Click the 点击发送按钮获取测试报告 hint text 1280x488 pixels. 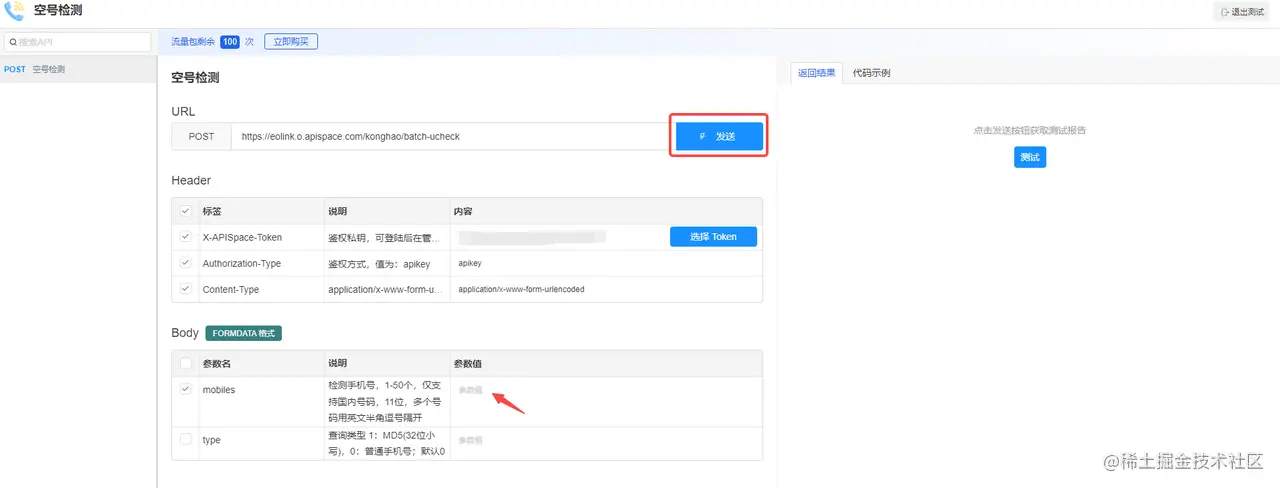pos(1030,130)
